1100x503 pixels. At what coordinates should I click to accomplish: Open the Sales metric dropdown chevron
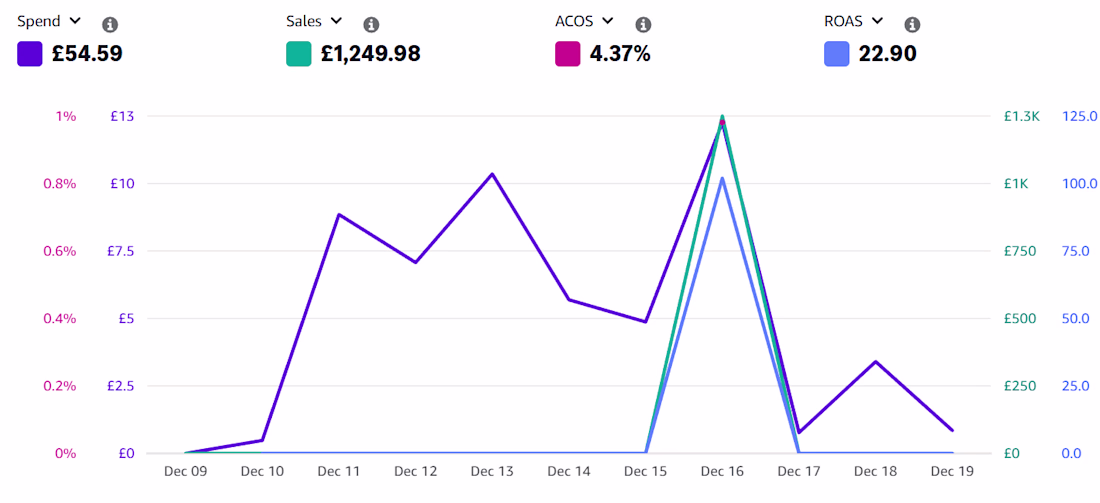click(336, 21)
